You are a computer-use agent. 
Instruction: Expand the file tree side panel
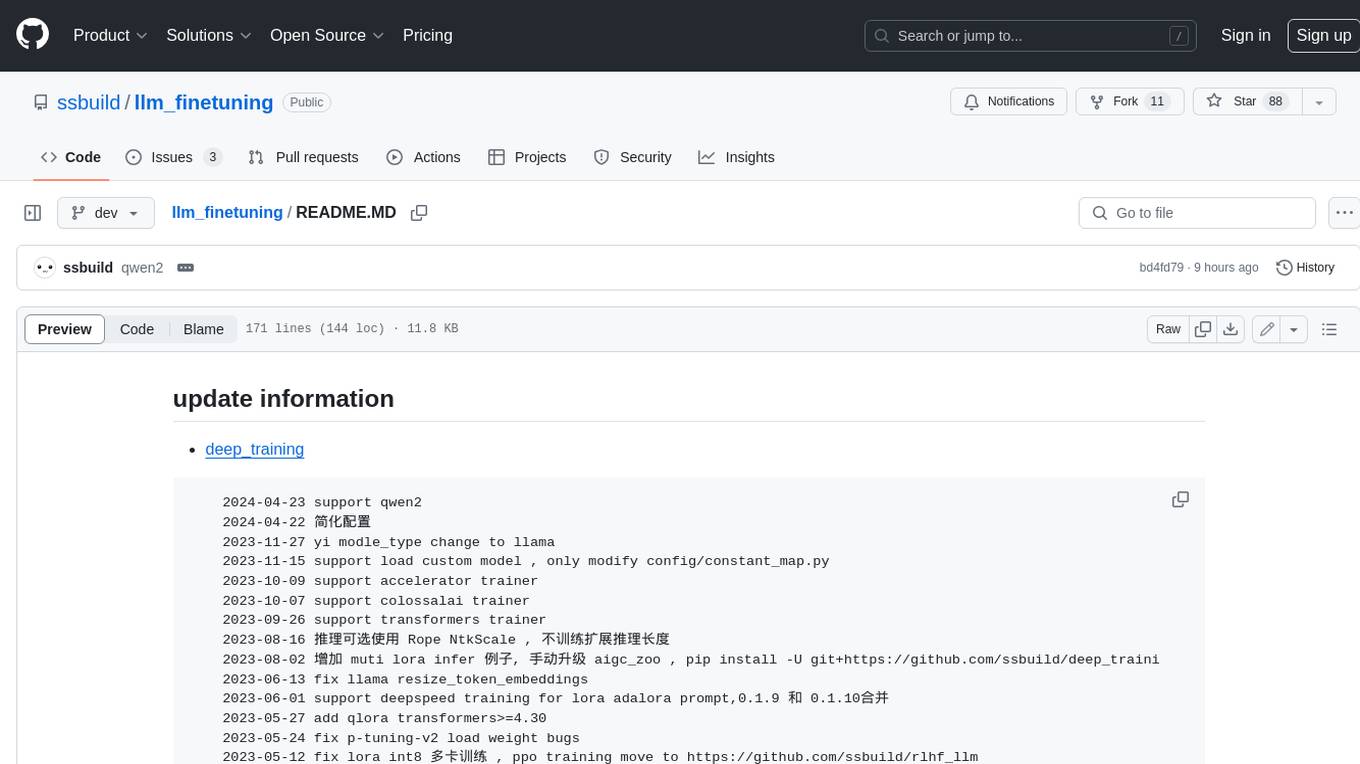tap(33, 213)
